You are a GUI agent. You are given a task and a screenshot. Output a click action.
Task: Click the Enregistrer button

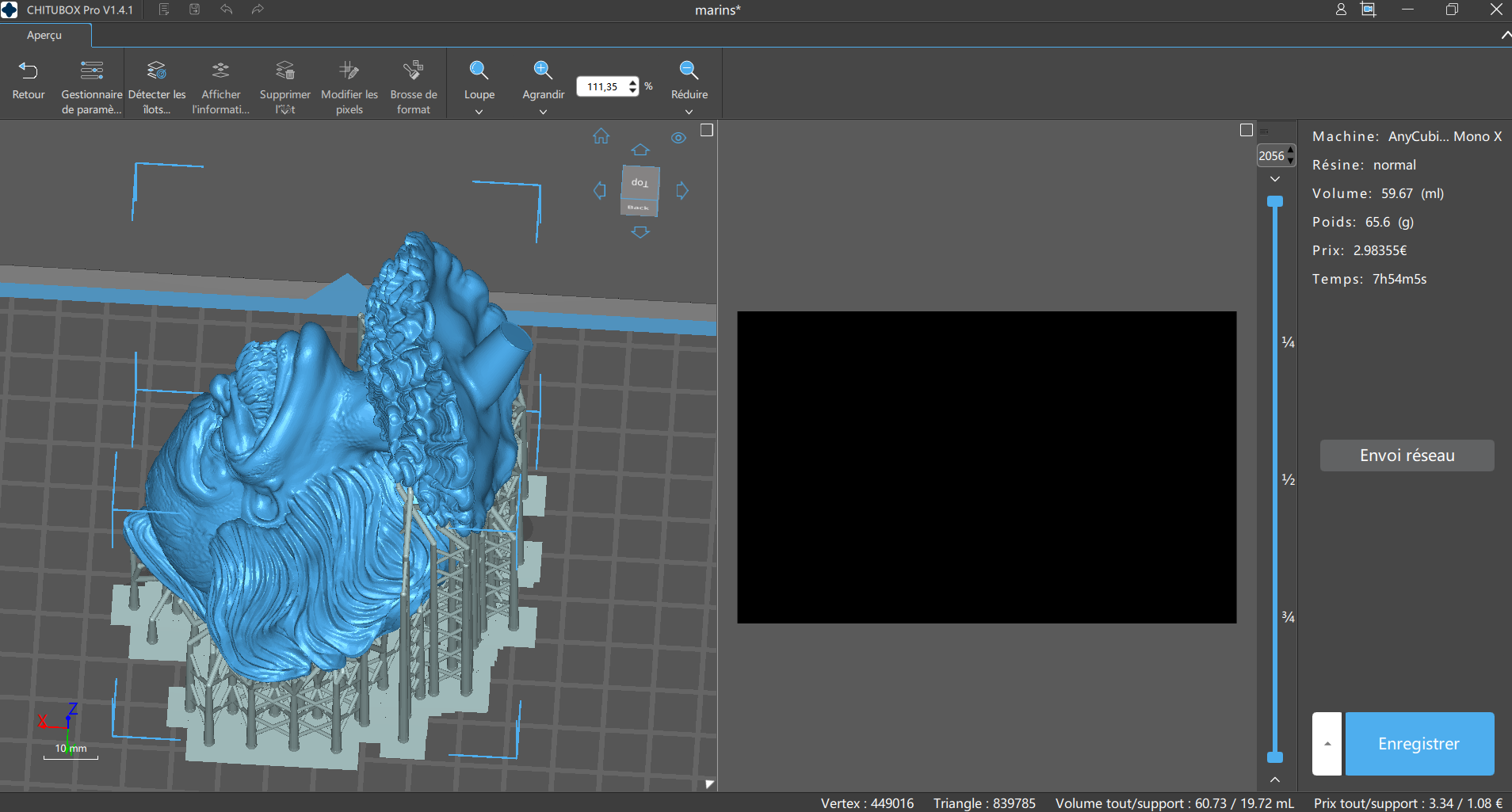point(1419,743)
